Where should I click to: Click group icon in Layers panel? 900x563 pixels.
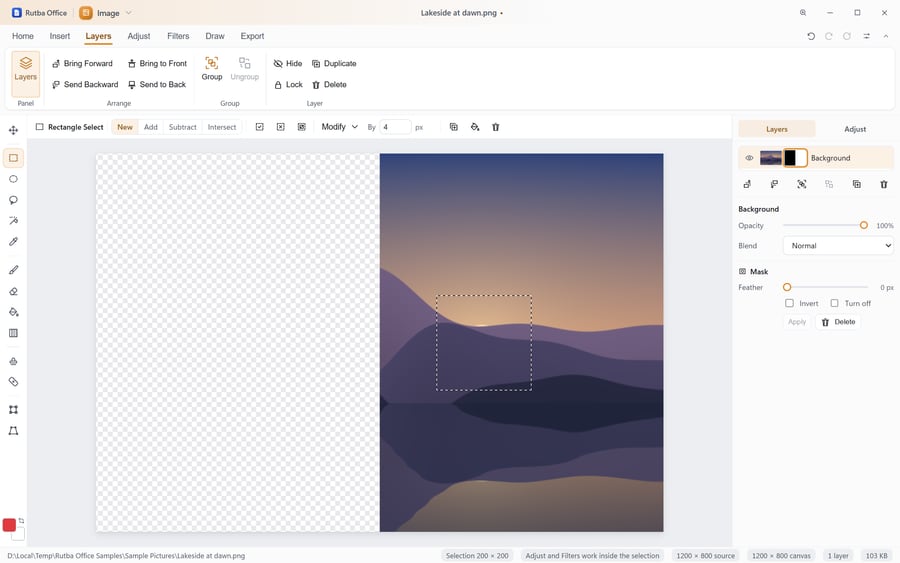tap(802, 184)
